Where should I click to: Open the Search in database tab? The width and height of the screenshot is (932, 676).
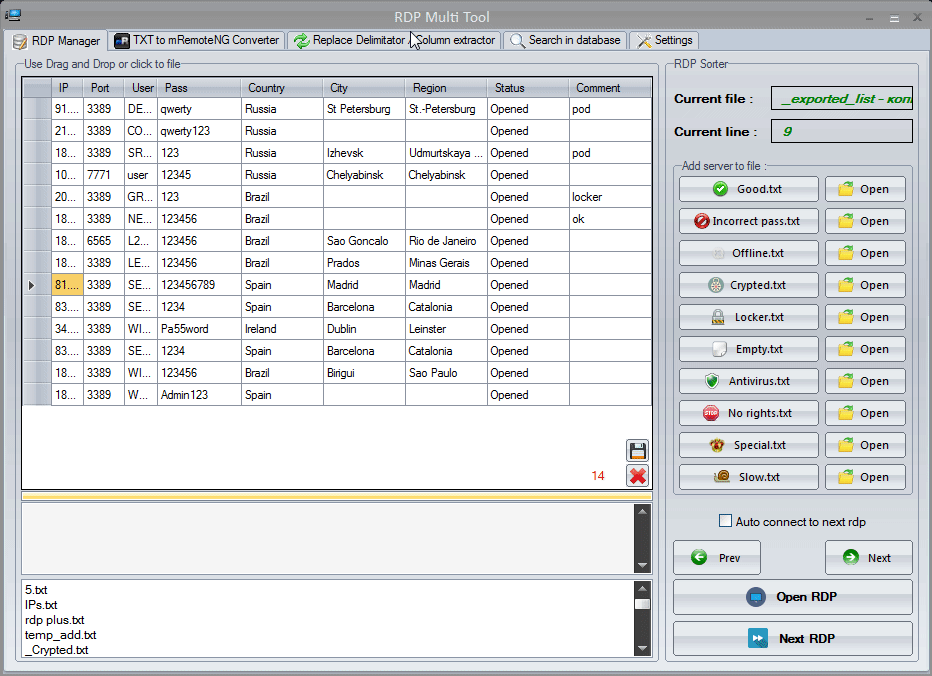coord(565,40)
